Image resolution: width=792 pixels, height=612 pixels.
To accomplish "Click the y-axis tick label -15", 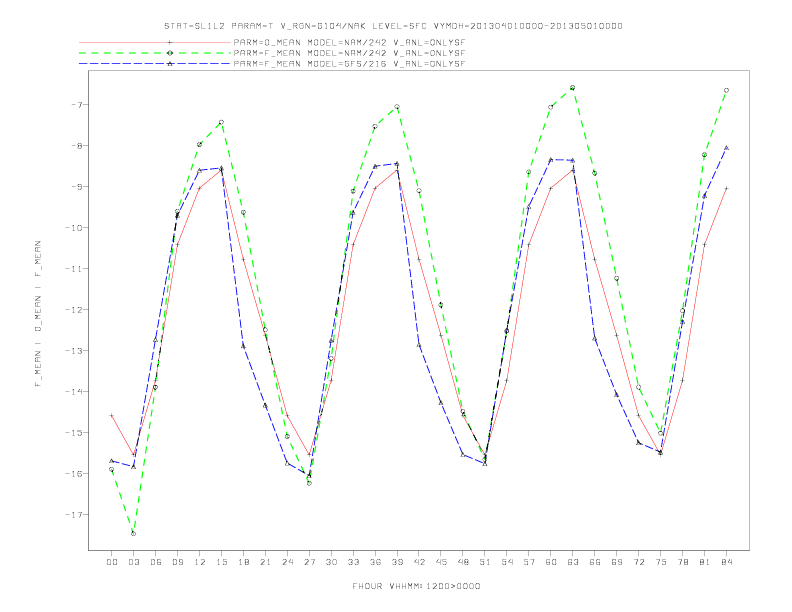I will (74, 432).
